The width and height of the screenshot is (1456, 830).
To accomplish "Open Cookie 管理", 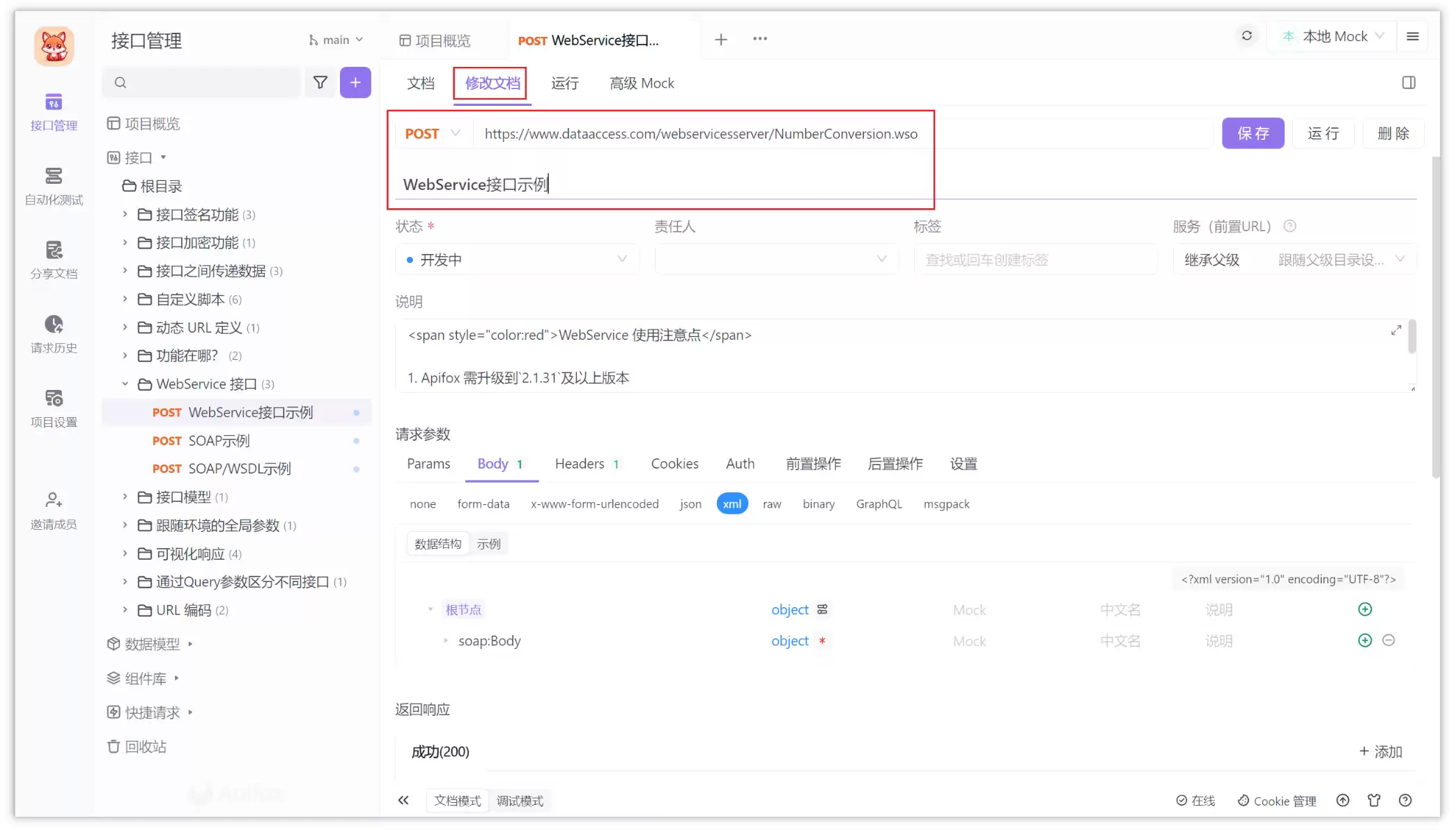I will [x=1277, y=801].
